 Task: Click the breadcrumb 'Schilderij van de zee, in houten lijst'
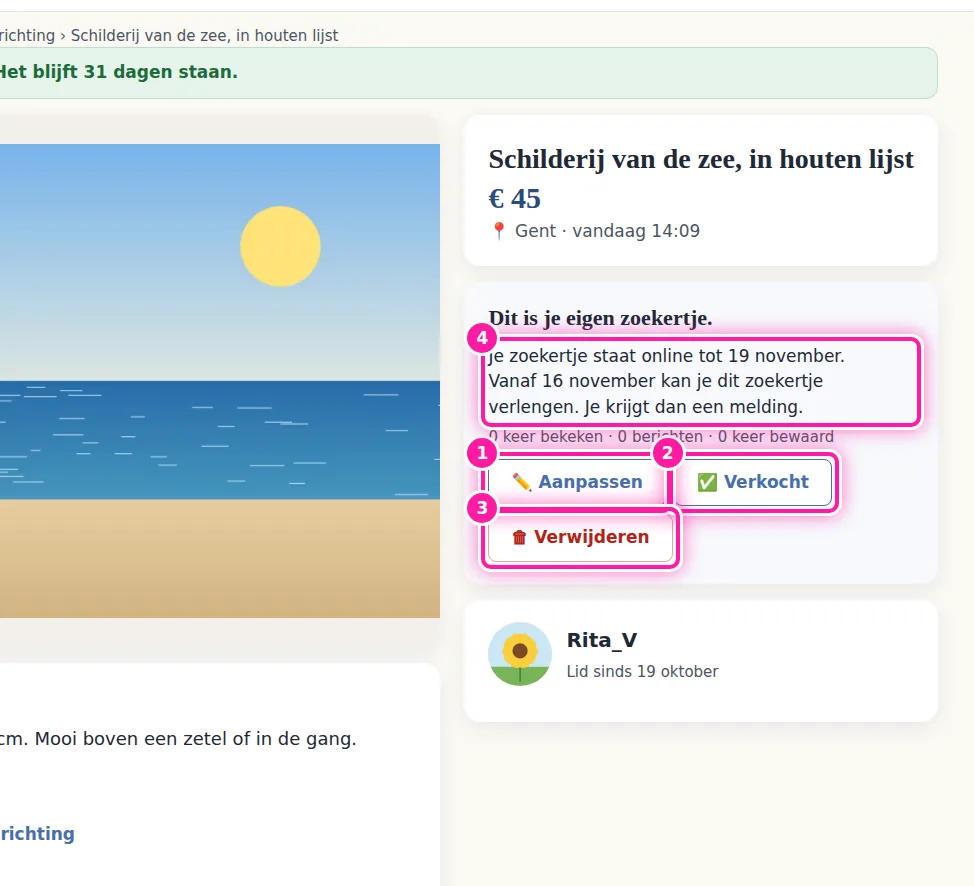pos(204,35)
